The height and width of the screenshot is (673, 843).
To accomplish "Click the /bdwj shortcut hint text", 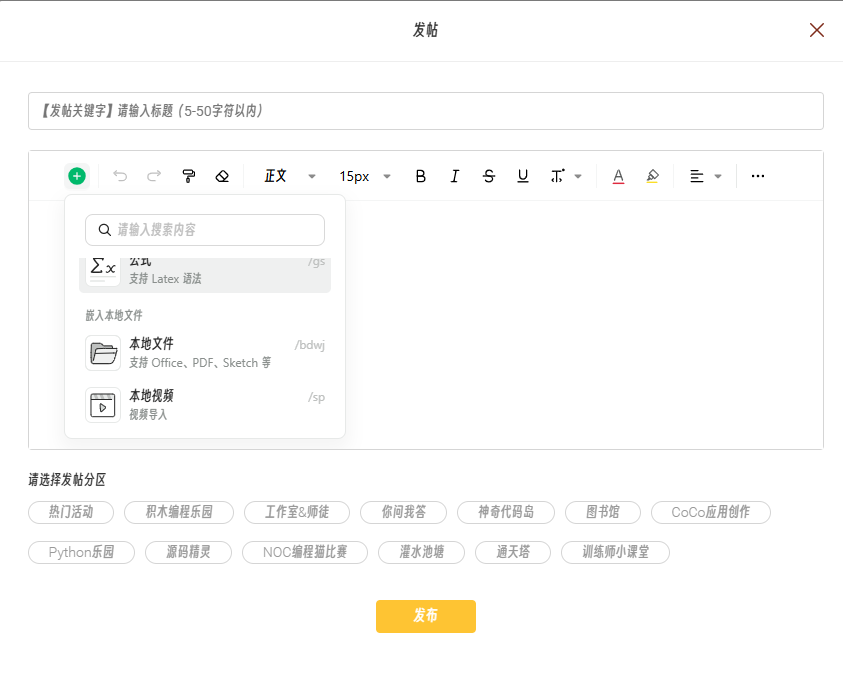I will pos(310,345).
